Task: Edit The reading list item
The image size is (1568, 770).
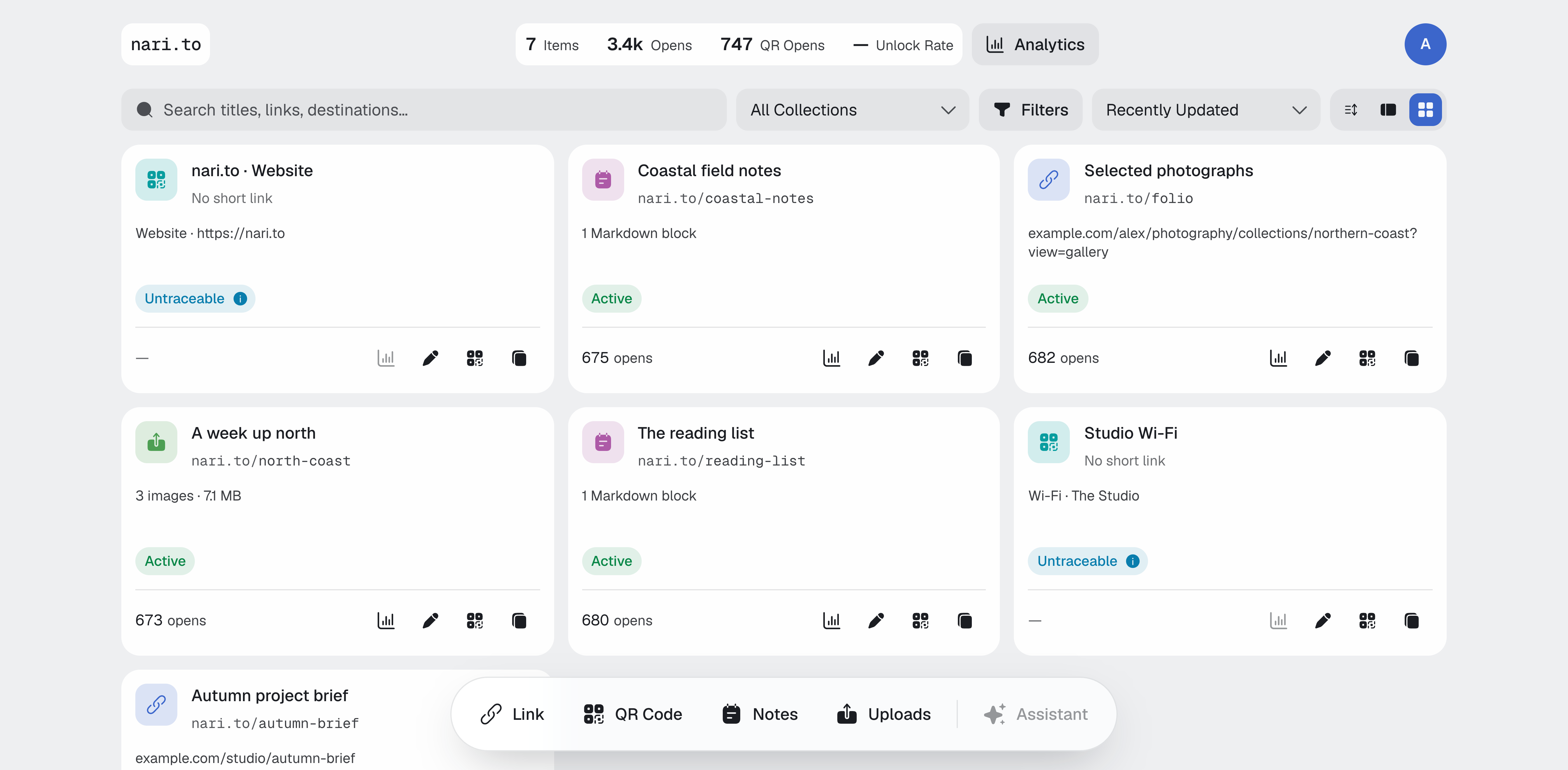Action: tap(876, 620)
